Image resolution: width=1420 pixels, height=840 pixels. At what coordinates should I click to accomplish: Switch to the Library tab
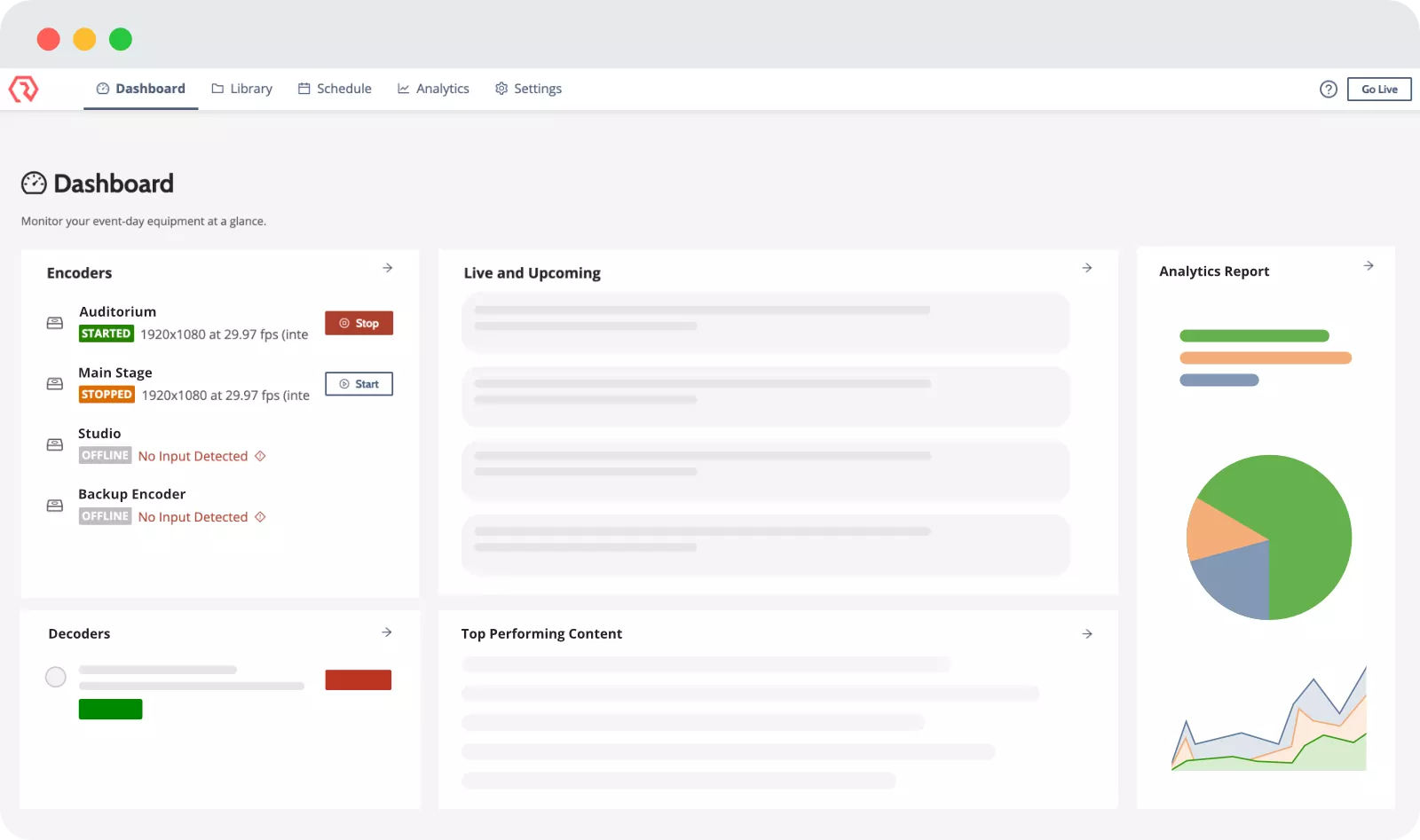tap(241, 89)
